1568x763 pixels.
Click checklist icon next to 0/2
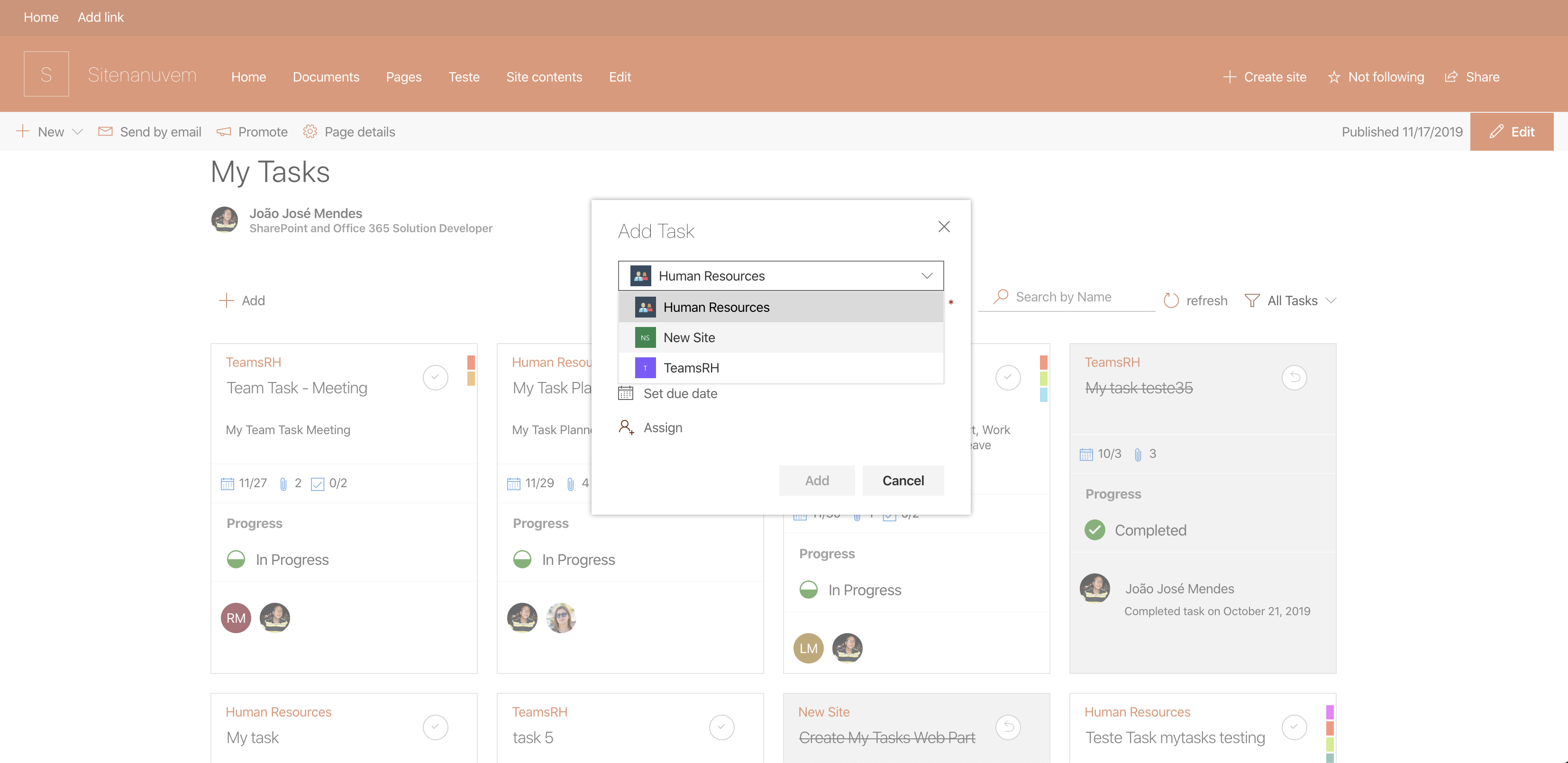click(317, 484)
